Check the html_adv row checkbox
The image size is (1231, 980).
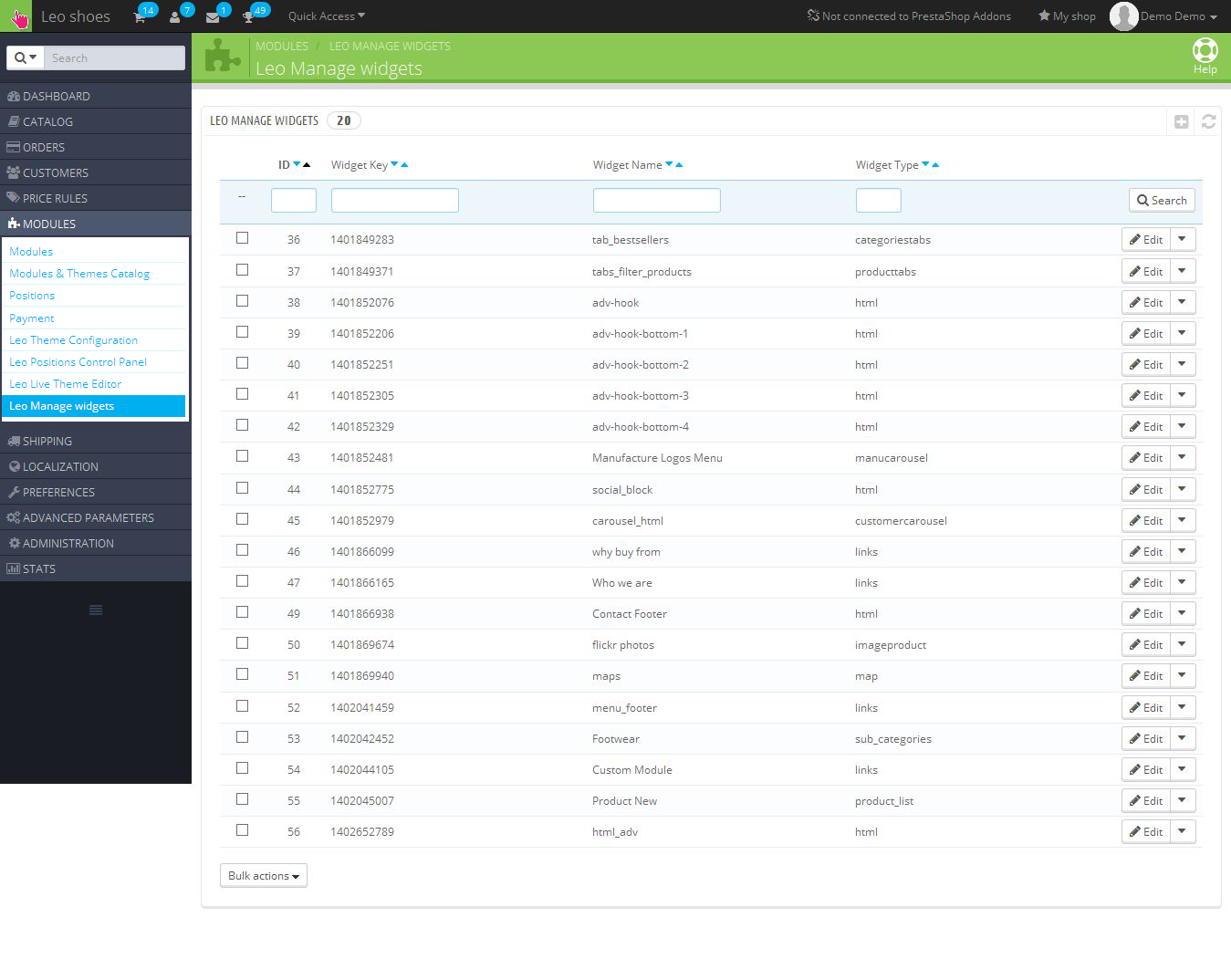(242, 830)
